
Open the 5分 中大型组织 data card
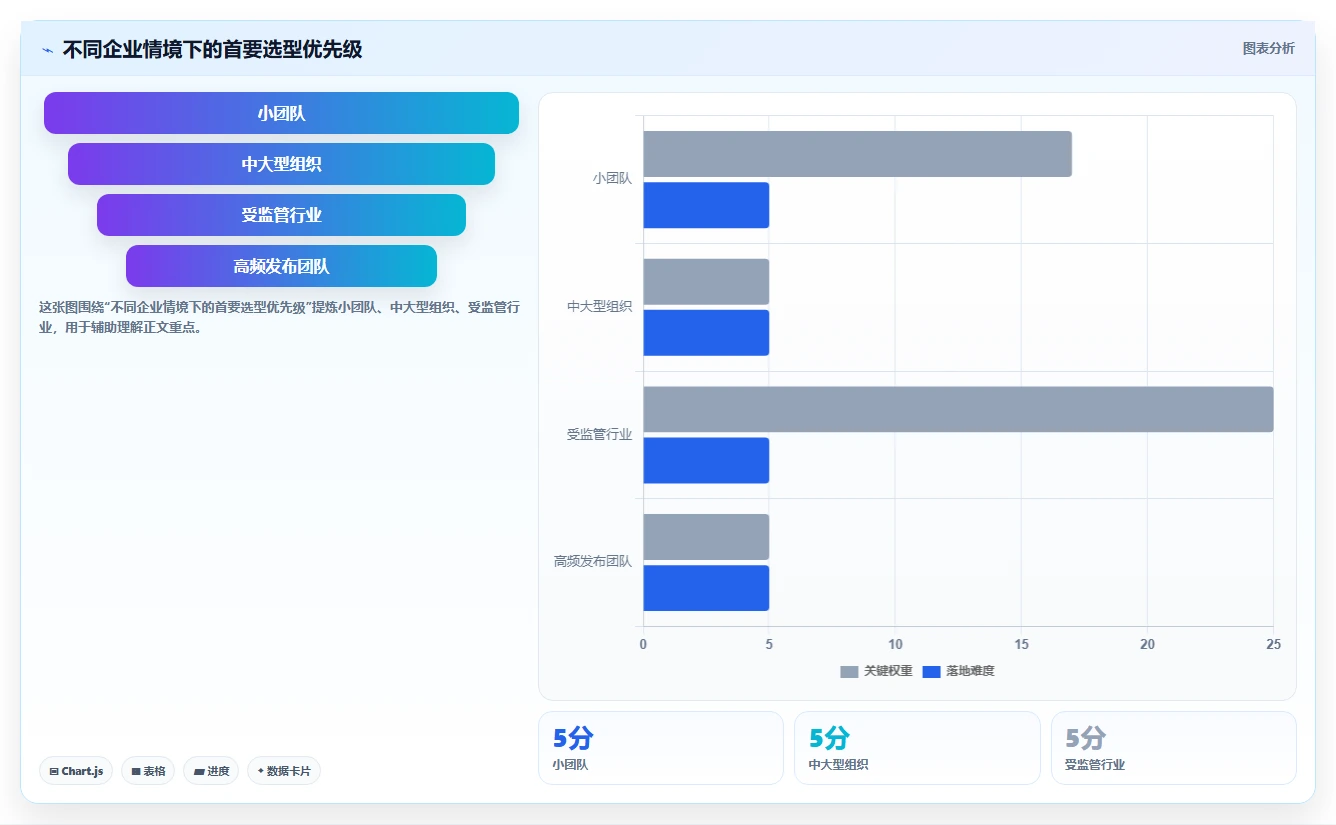coord(917,748)
